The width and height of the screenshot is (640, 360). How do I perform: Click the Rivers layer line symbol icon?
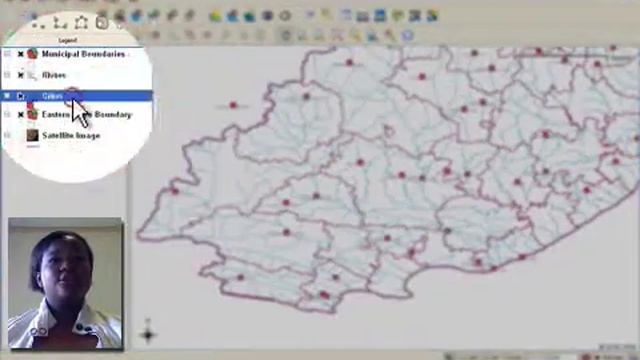pyautogui.click(x=32, y=75)
